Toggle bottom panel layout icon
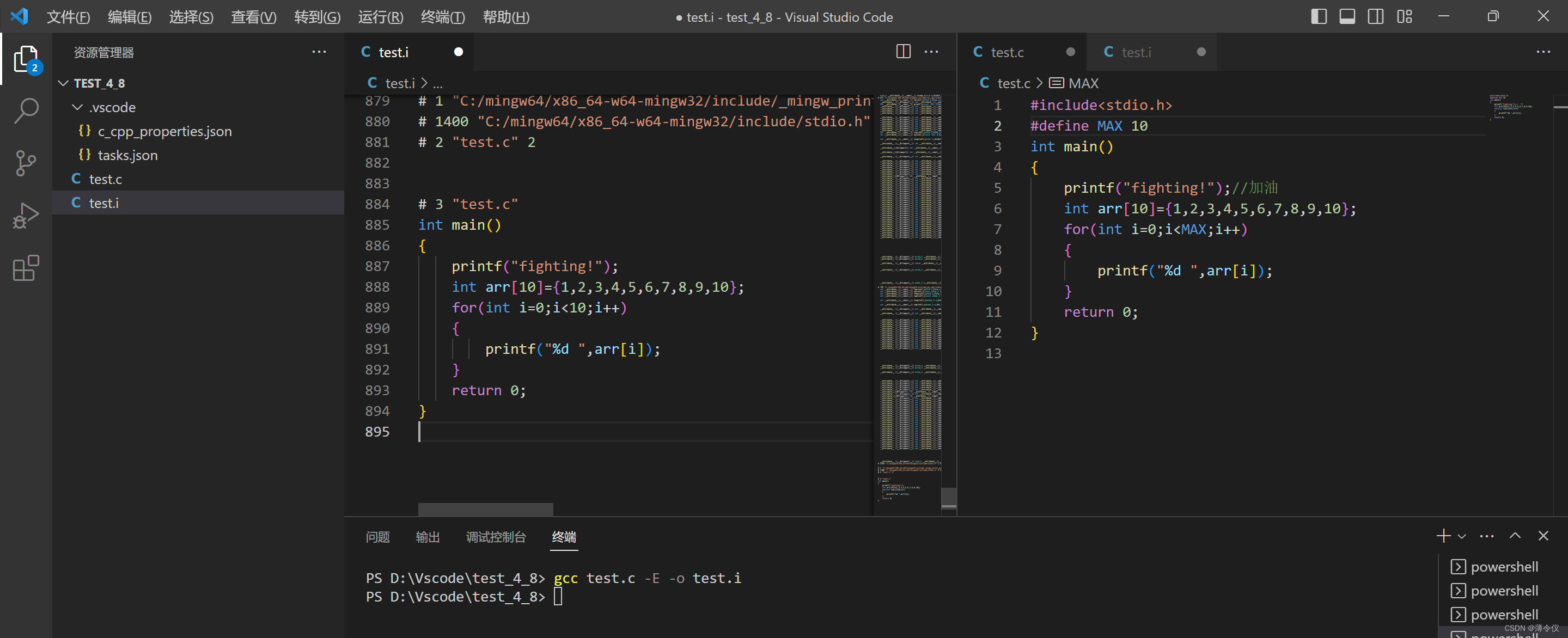The width and height of the screenshot is (1568, 638). [x=1347, y=16]
